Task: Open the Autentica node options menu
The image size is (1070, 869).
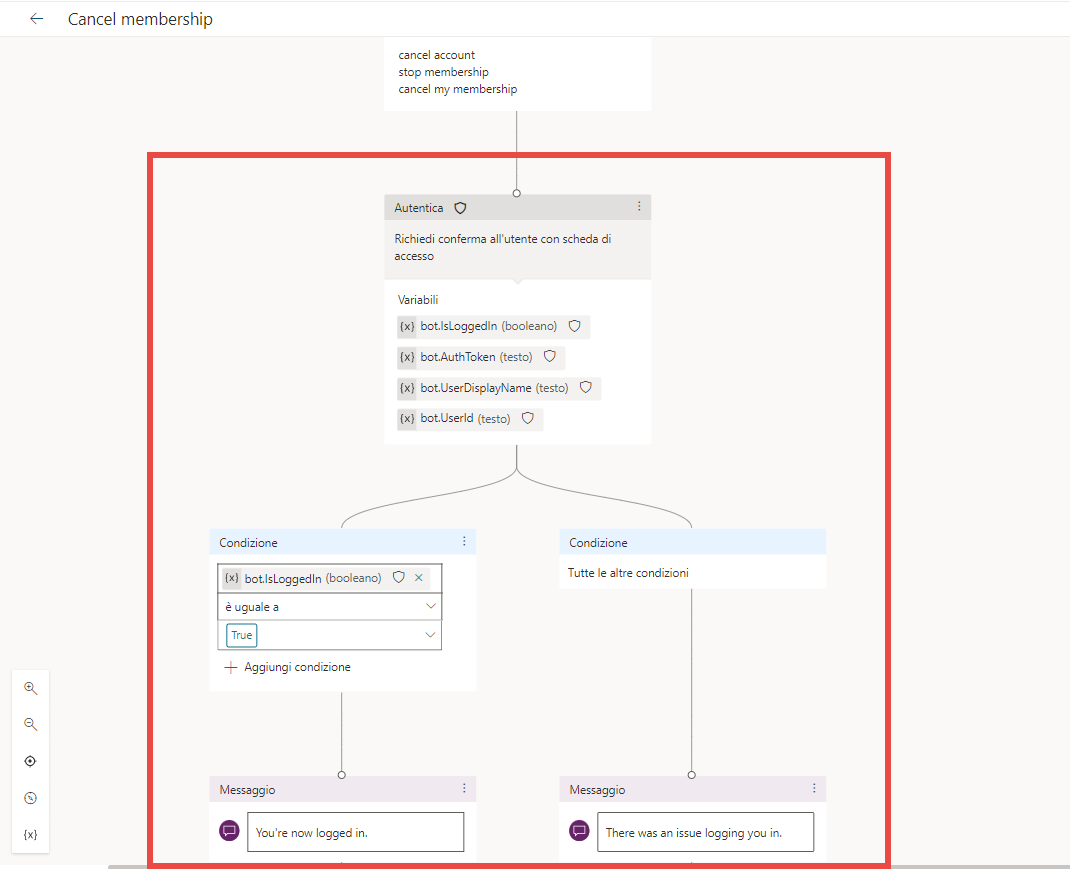Action: pyautogui.click(x=639, y=207)
